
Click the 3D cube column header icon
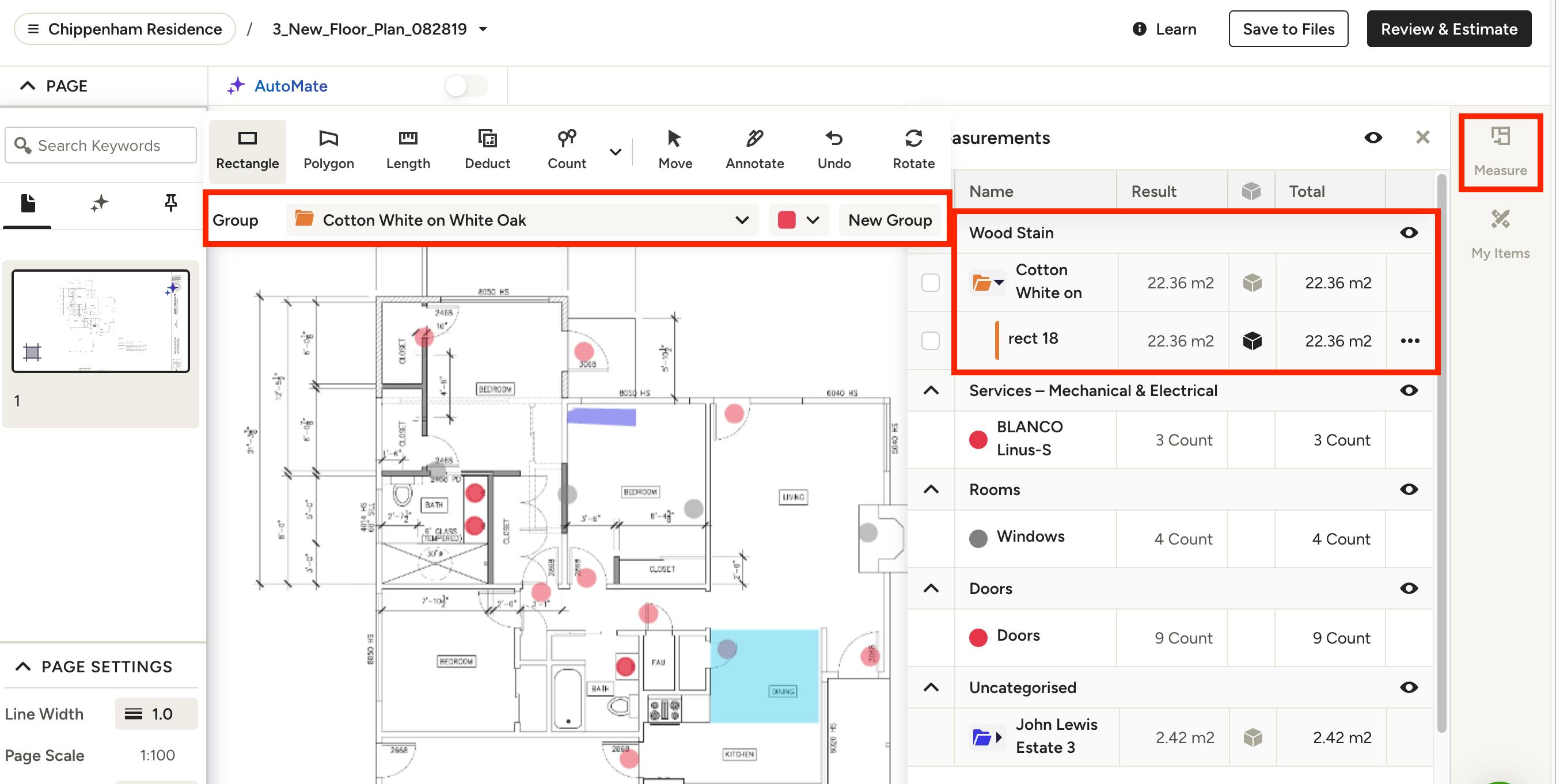[x=1251, y=192]
